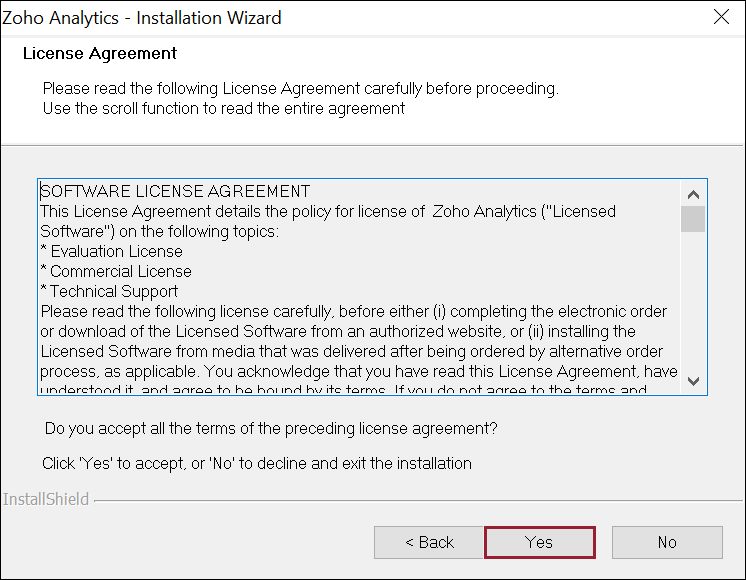Click the Zoho Analytics Installation Wizard title bar
Image resolution: width=746 pixels, height=580 pixels.
[x=300, y=18]
